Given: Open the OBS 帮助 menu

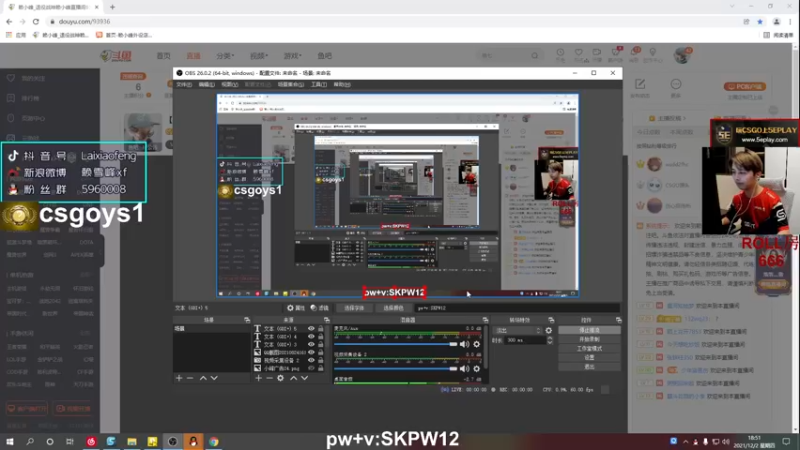Looking at the screenshot, I should (x=342, y=85).
